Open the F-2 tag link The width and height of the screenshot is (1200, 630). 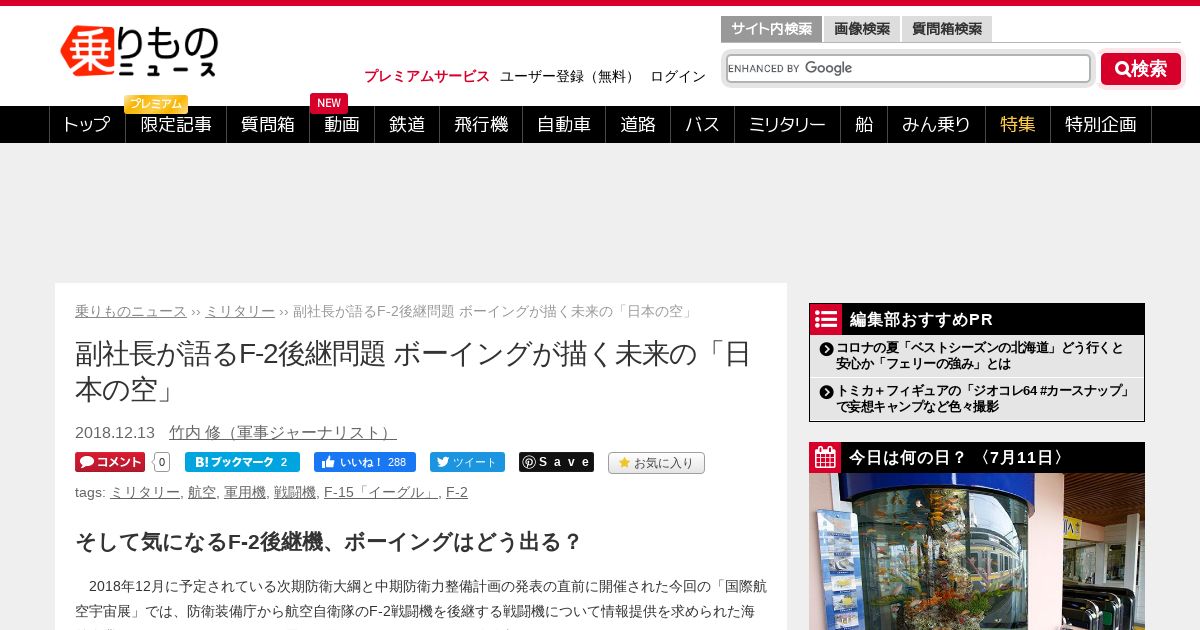click(457, 492)
